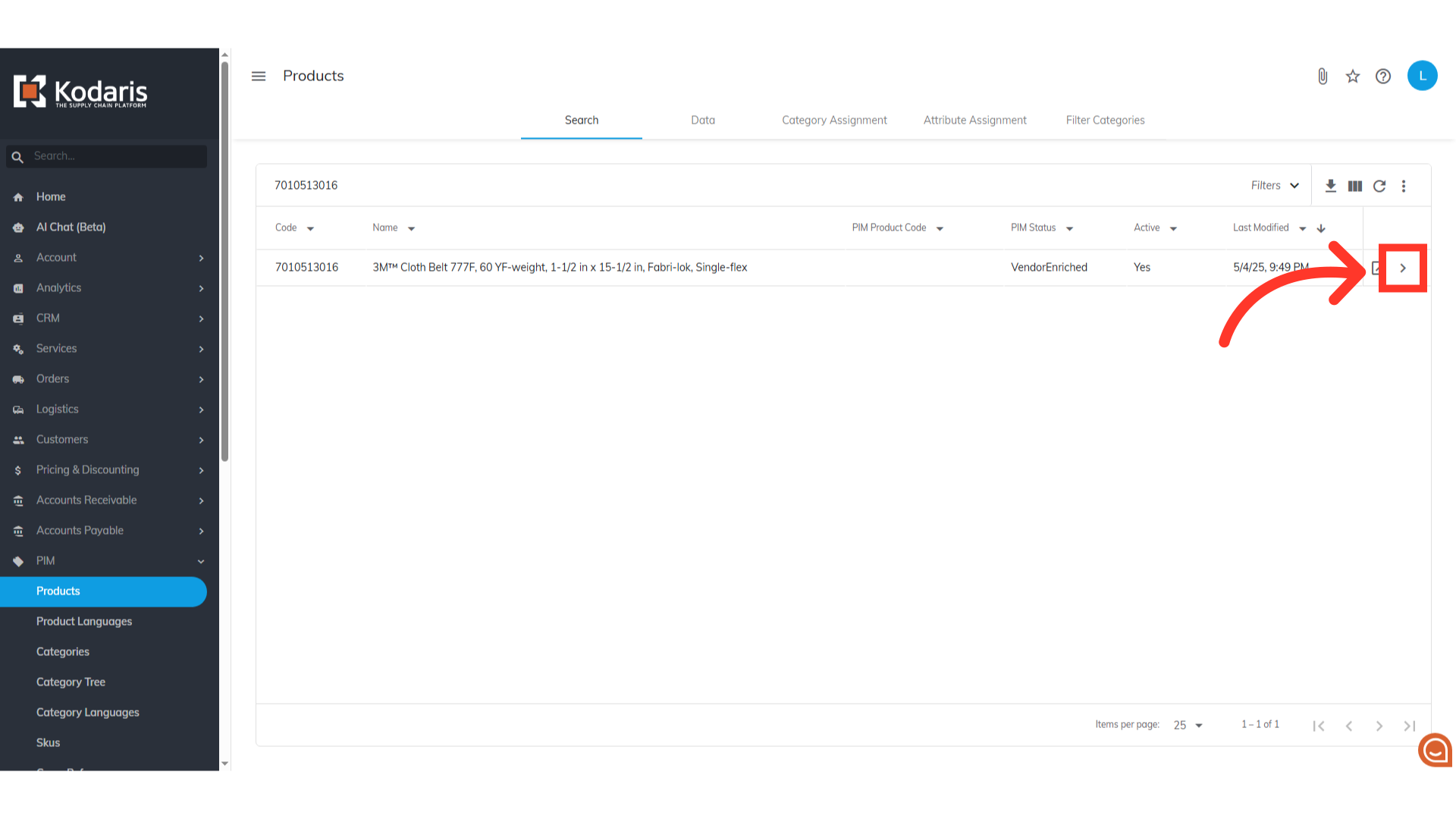Open Category Tree in sidebar

[71, 682]
